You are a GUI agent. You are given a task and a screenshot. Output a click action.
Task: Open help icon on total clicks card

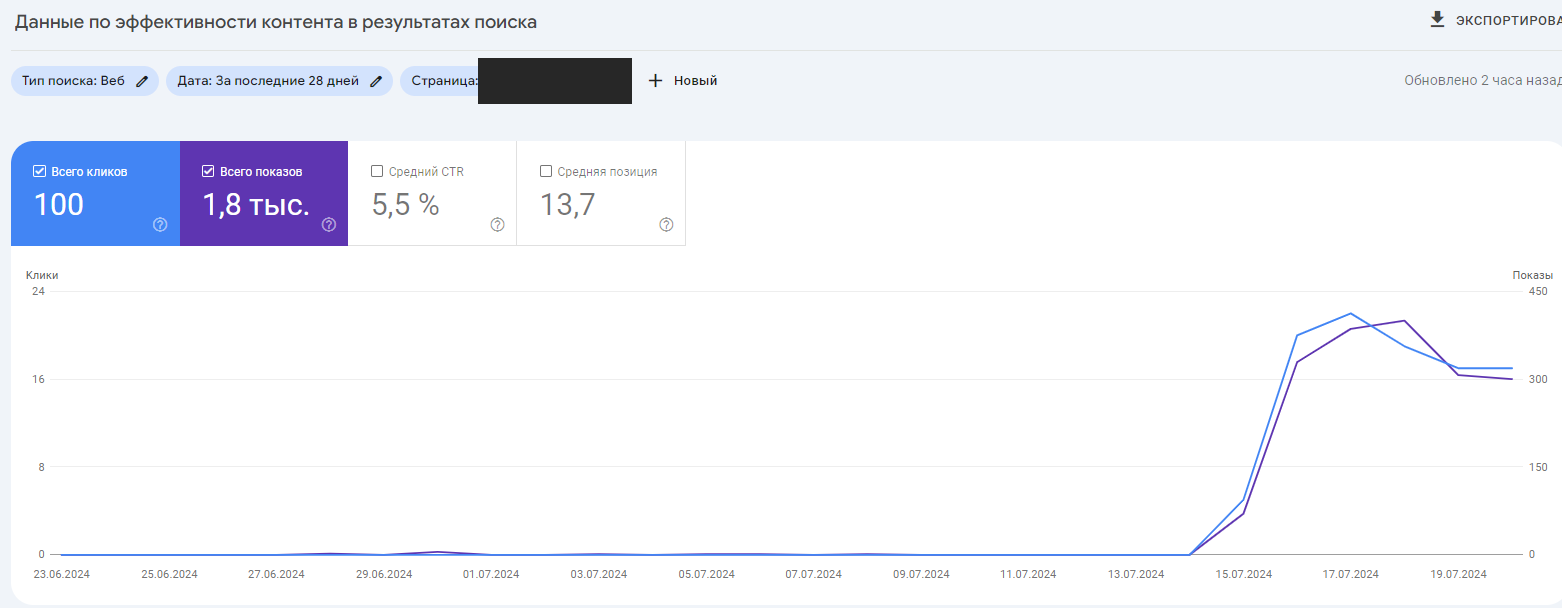point(160,225)
